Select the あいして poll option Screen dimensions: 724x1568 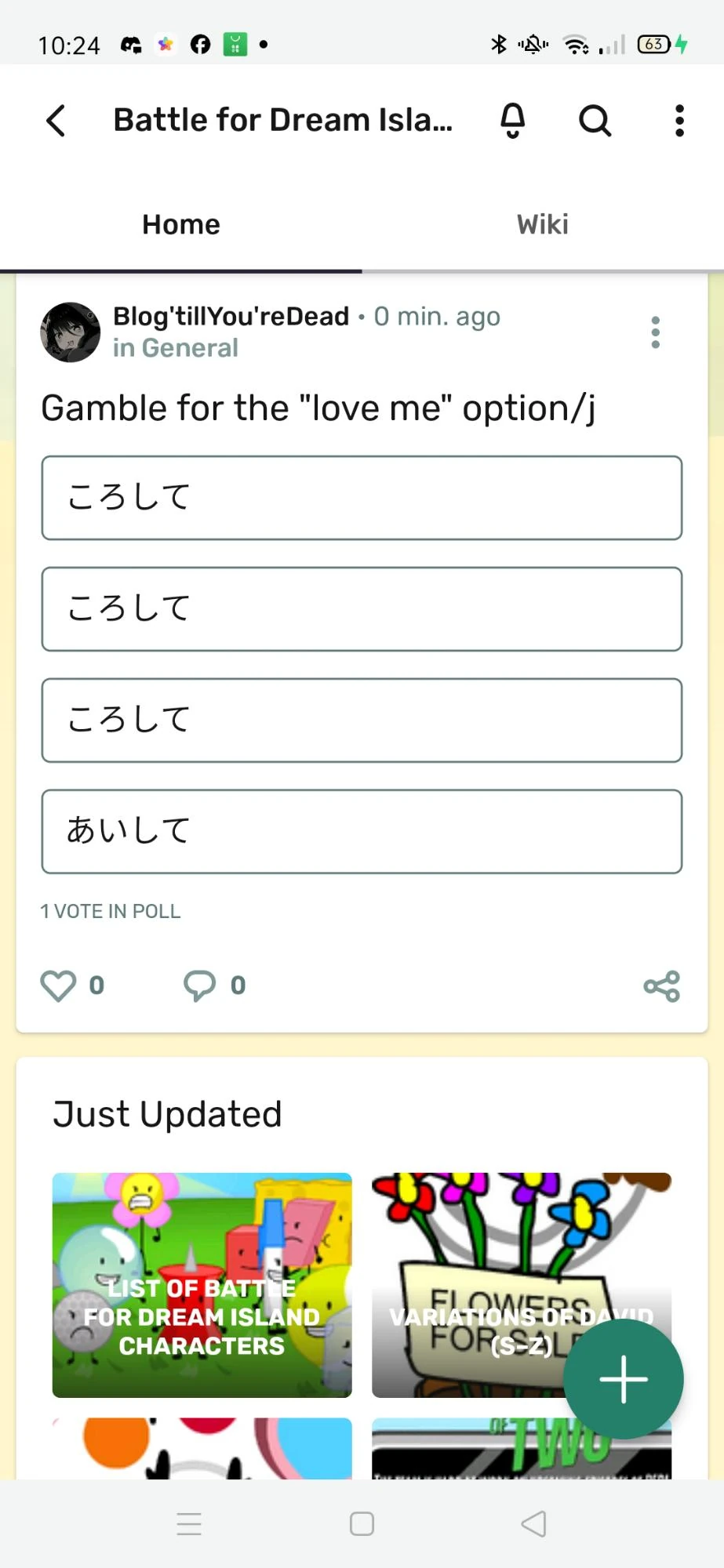[362, 831]
